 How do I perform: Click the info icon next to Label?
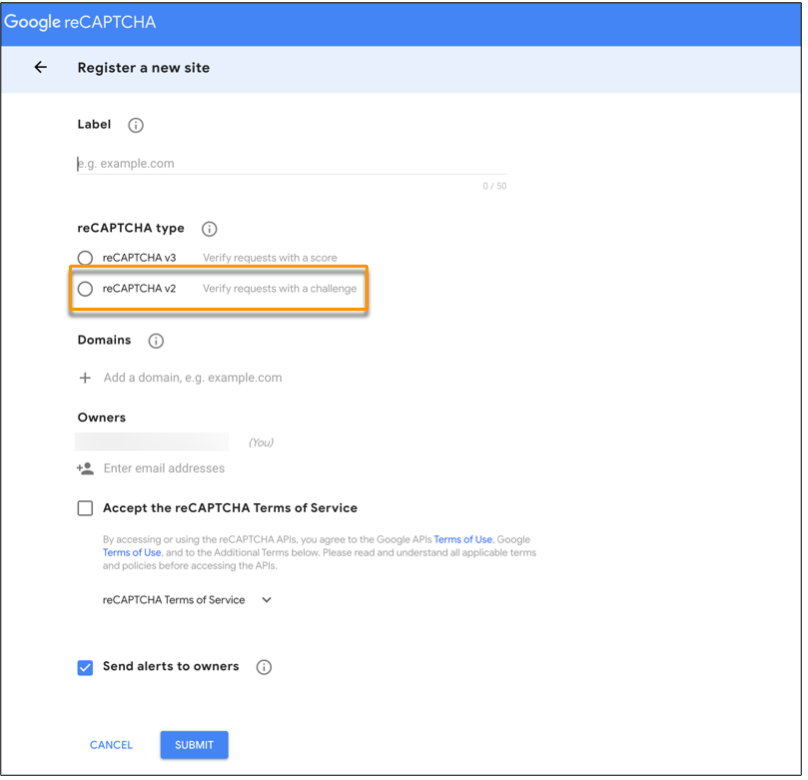[x=135, y=125]
